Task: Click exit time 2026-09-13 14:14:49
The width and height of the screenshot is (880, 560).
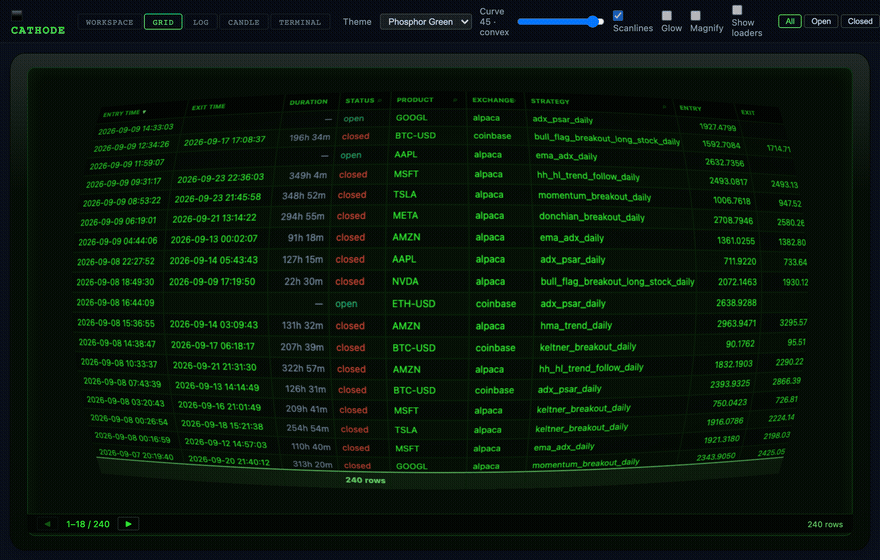Action: point(217,387)
